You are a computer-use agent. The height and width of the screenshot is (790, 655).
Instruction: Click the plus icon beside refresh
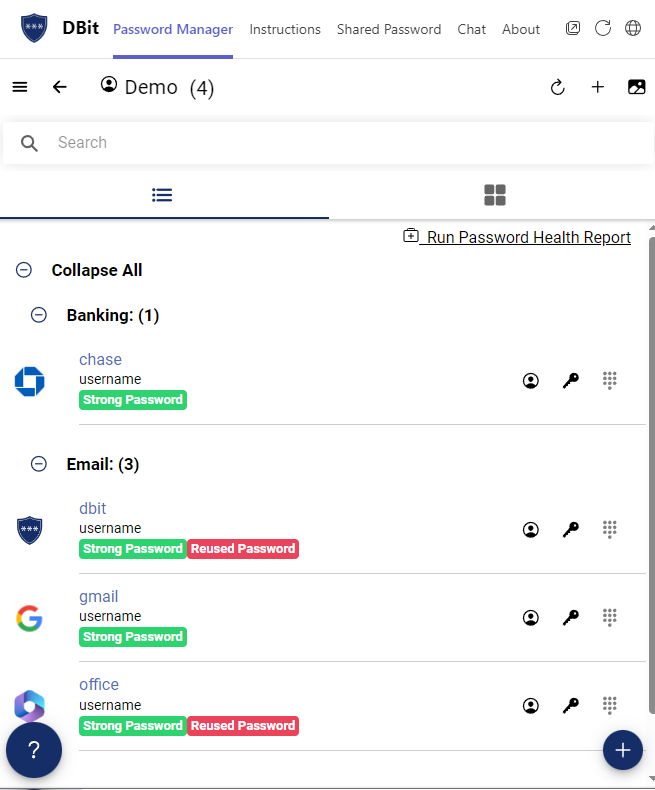click(598, 87)
